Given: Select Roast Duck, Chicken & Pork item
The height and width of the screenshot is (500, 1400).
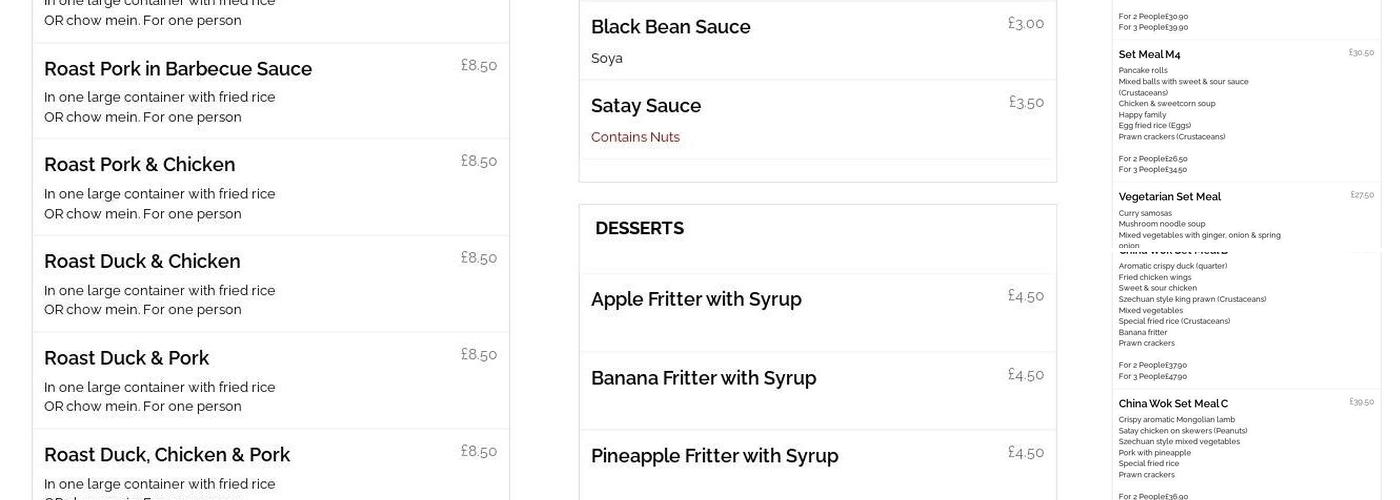Looking at the screenshot, I should pos(167,455).
